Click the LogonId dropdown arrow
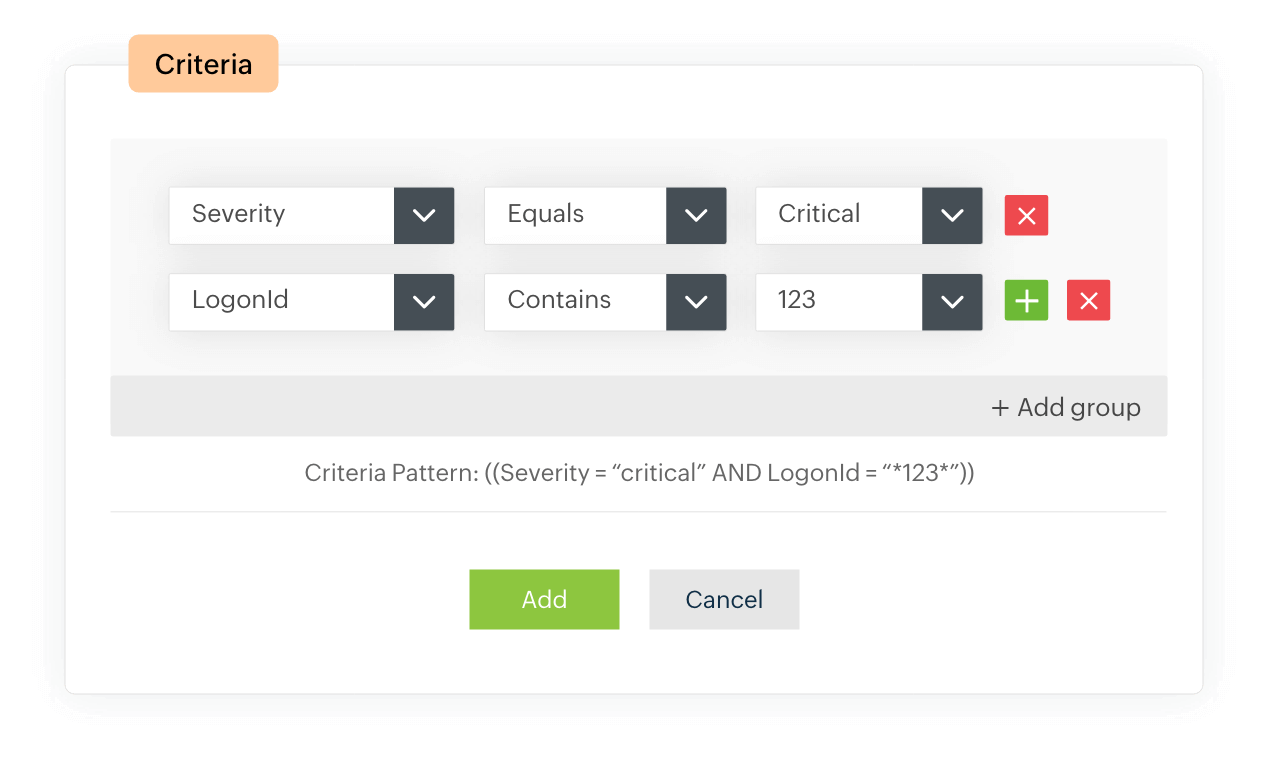The height and width of the screenshot is (759, 1268). pos(424,301)
